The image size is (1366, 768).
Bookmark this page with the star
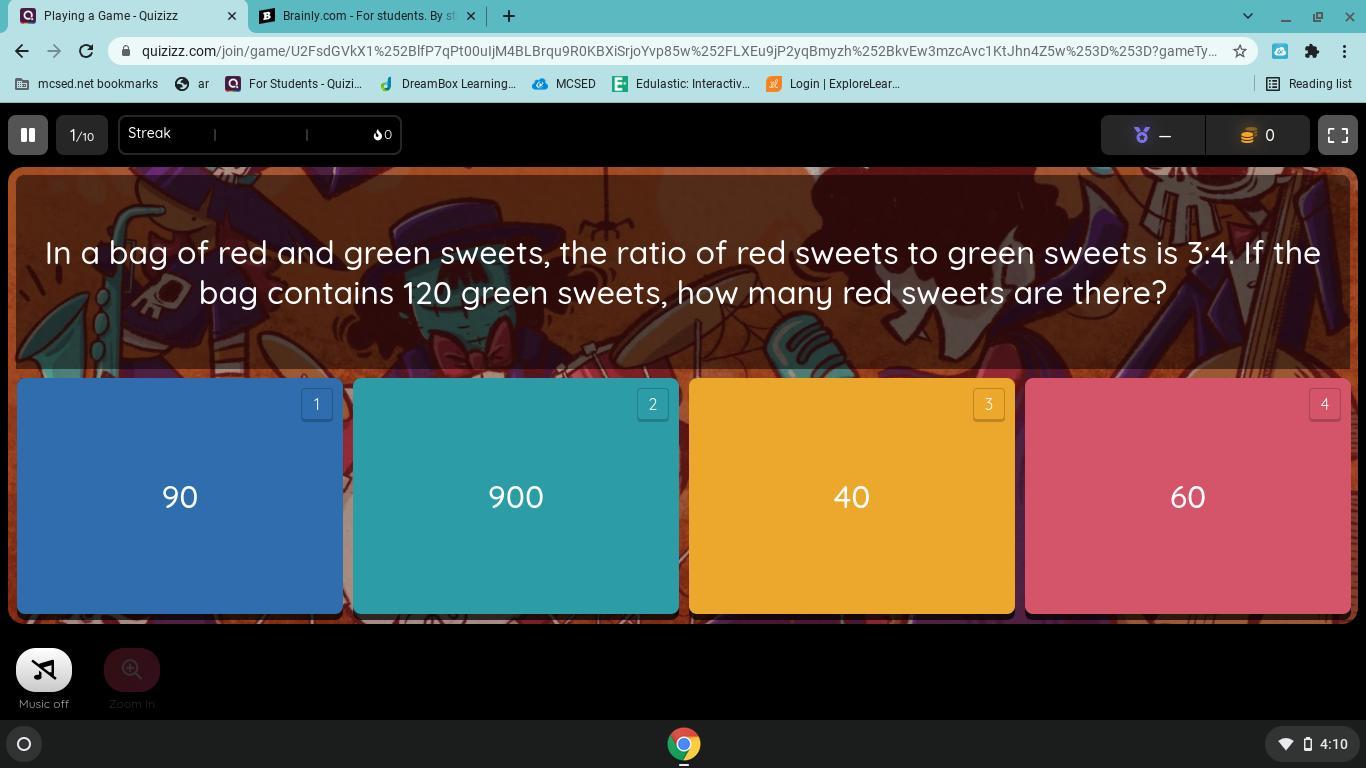tap(1240, 51)
